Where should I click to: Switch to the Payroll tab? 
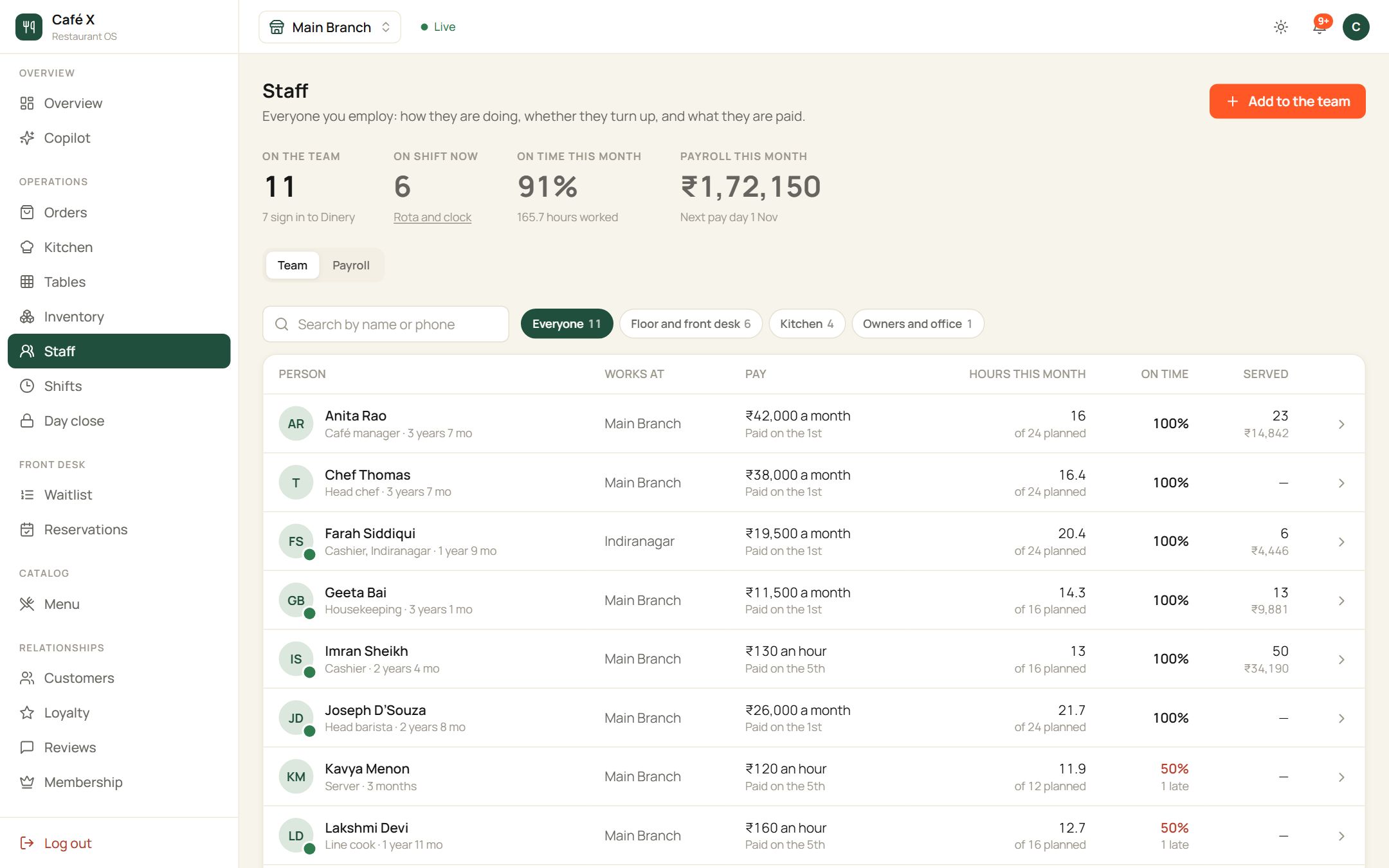click(351, 266)
